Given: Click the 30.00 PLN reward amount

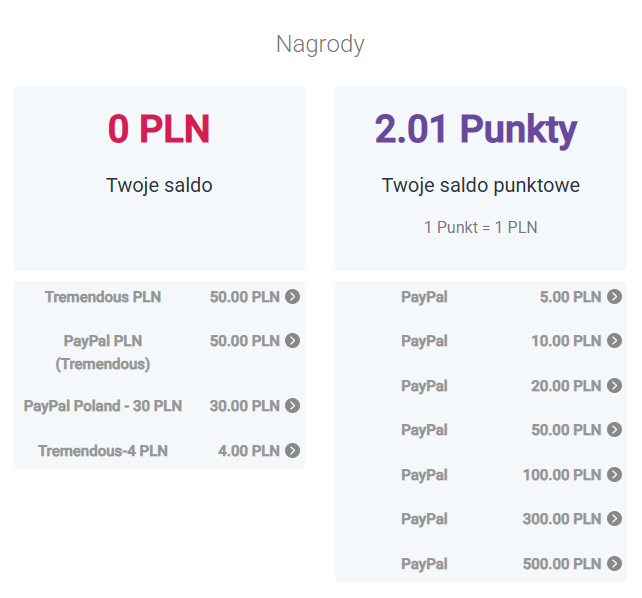Looking at the screenshot, I should 244,406.
